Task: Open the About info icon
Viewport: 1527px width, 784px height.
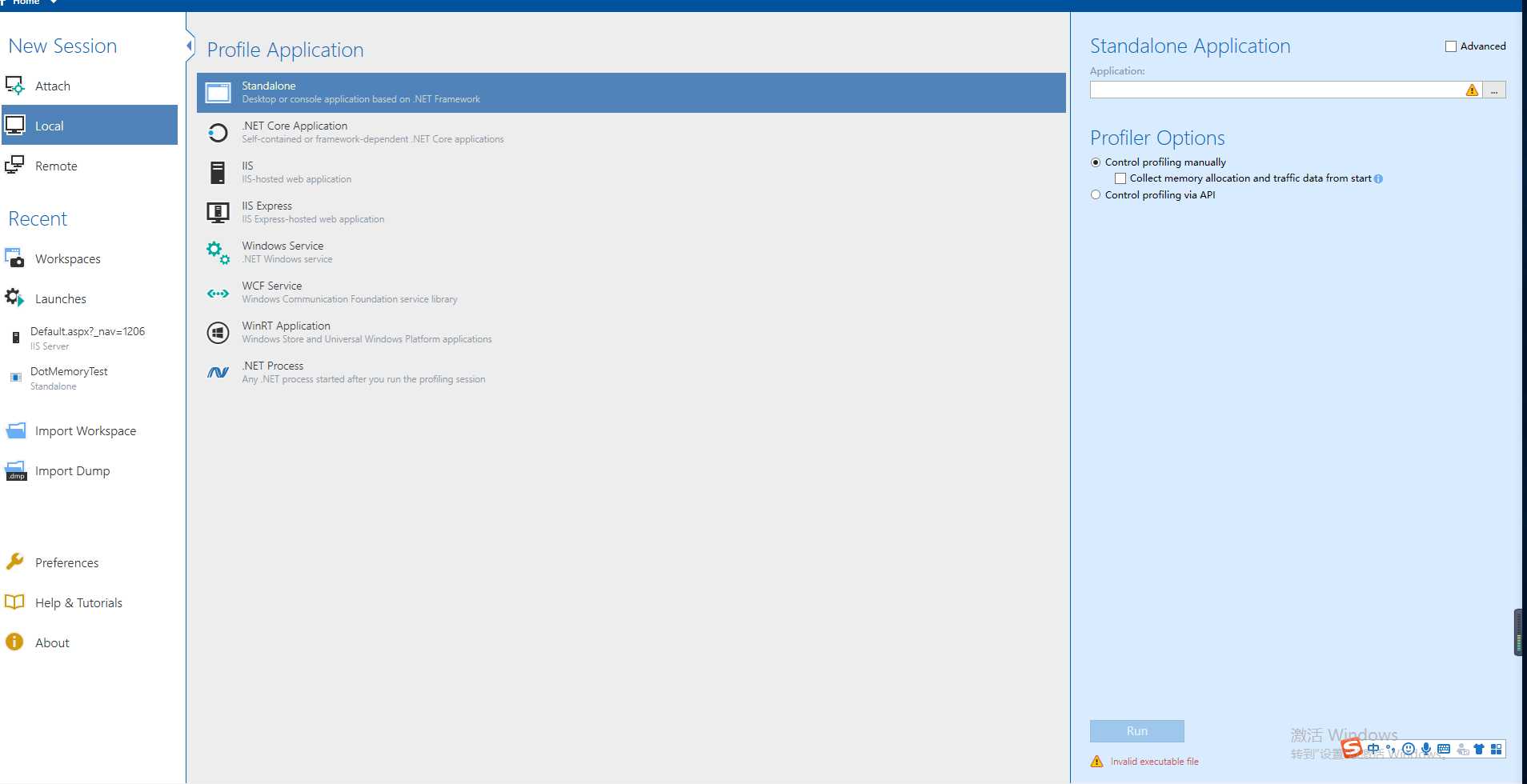Action: 14,642
